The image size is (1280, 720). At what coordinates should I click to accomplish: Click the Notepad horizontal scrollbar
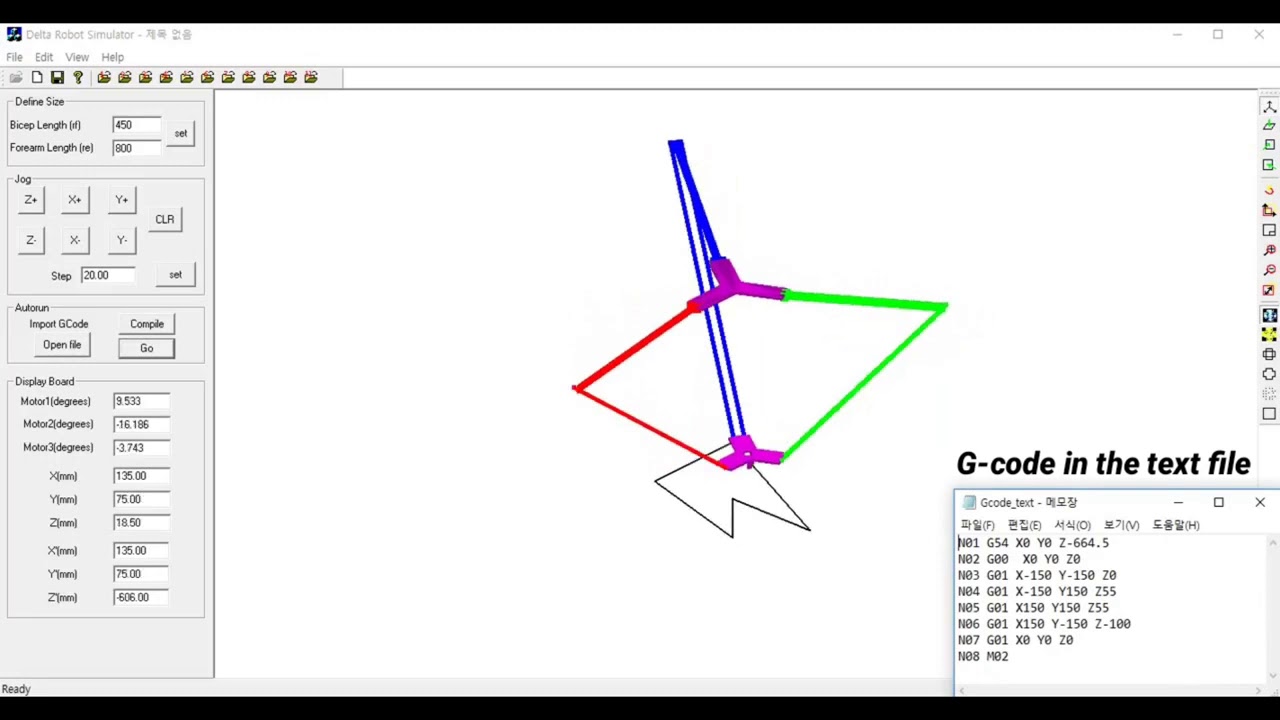click(x=1110, y=690)
